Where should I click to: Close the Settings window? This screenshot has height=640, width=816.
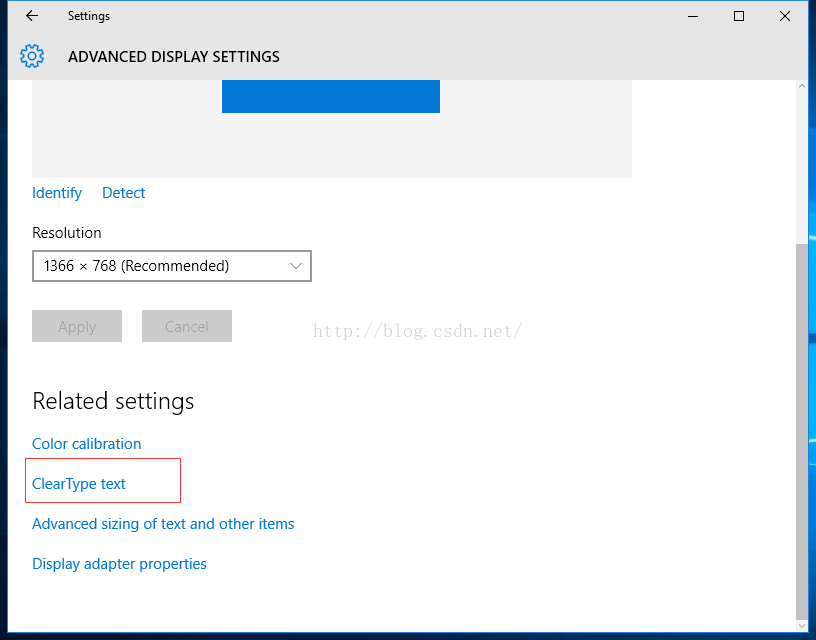pos(785,16)
